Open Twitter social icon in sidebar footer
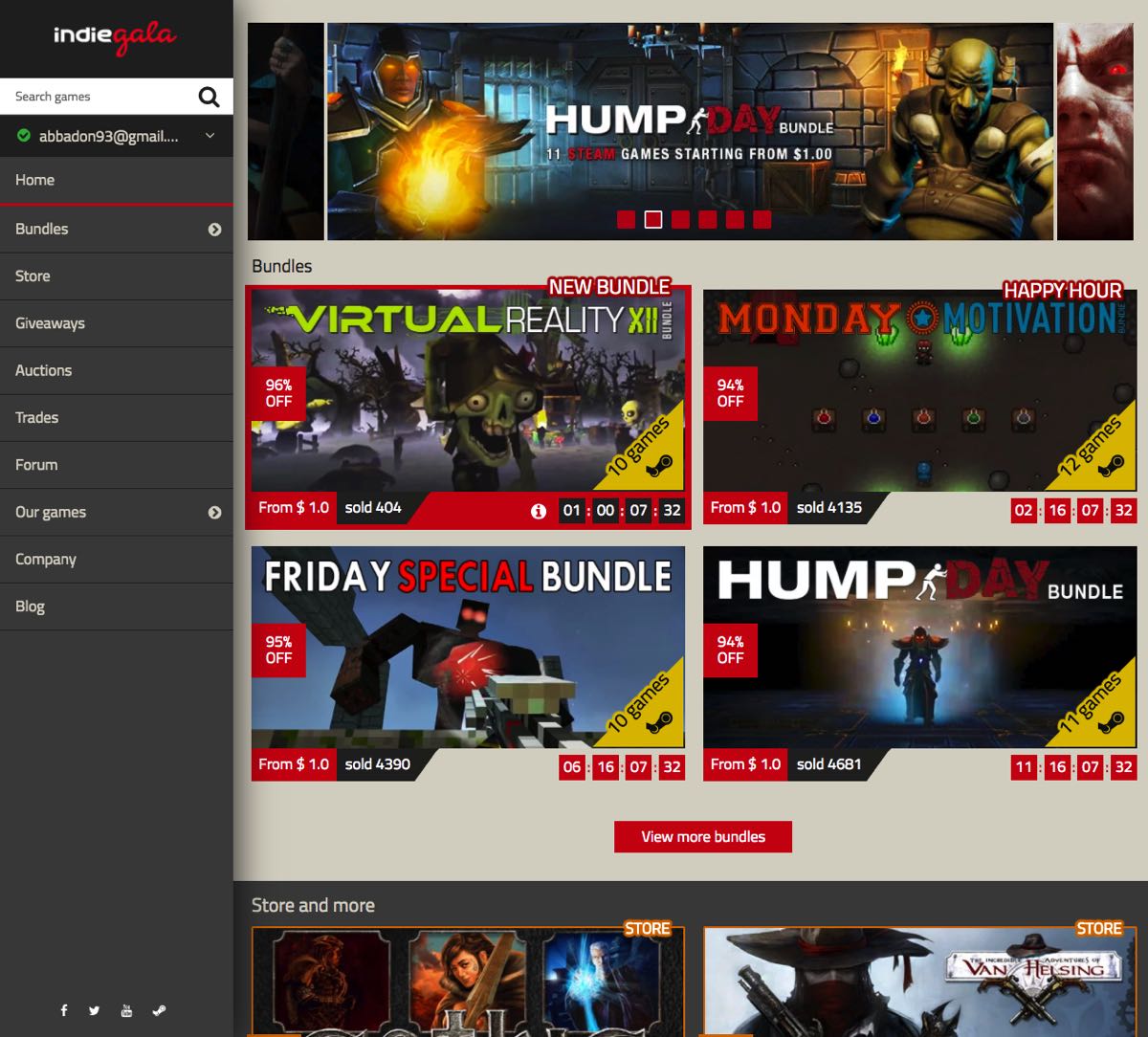 [94, 1010]
